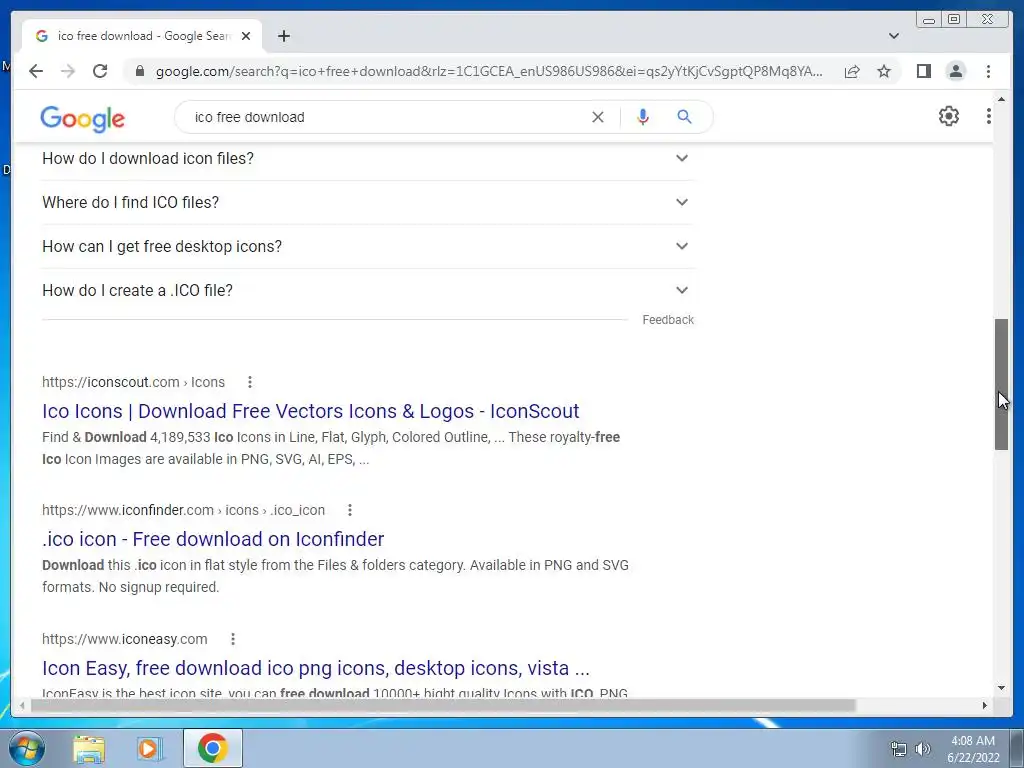Screen dimensions: 1024x768
Task: Click the vertical scrollbar thumb
Action: [x=1001, y=384]
